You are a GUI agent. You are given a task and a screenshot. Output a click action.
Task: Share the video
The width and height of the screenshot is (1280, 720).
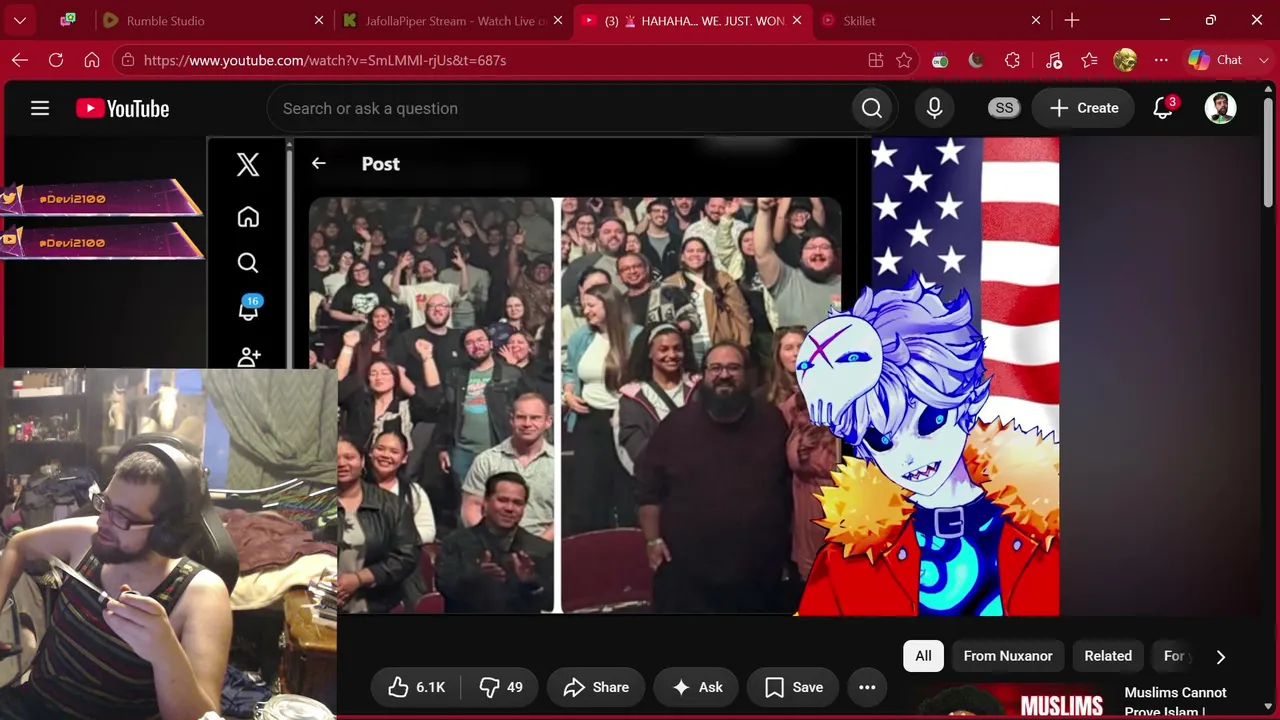coord(596,687)
